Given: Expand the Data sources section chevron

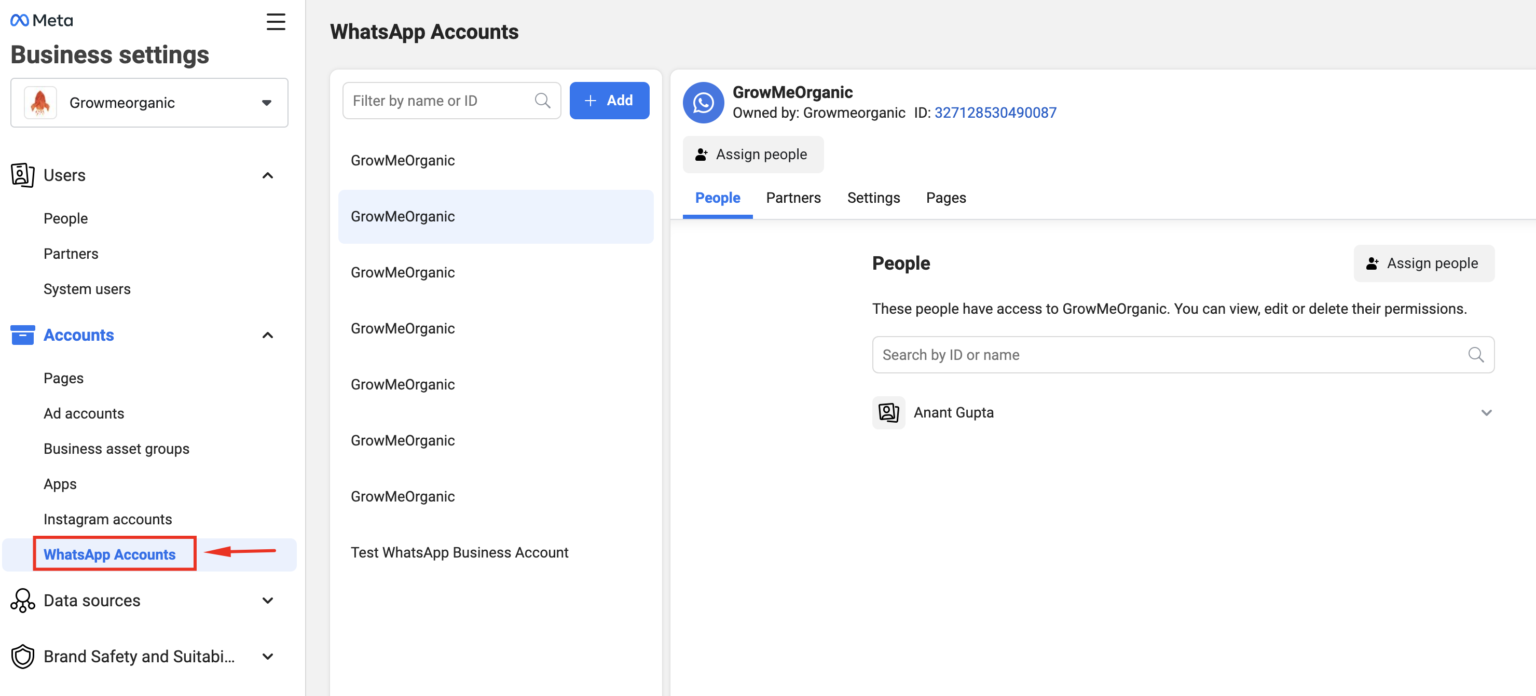Looking at the screenshot, I should (x=267, y=601).
